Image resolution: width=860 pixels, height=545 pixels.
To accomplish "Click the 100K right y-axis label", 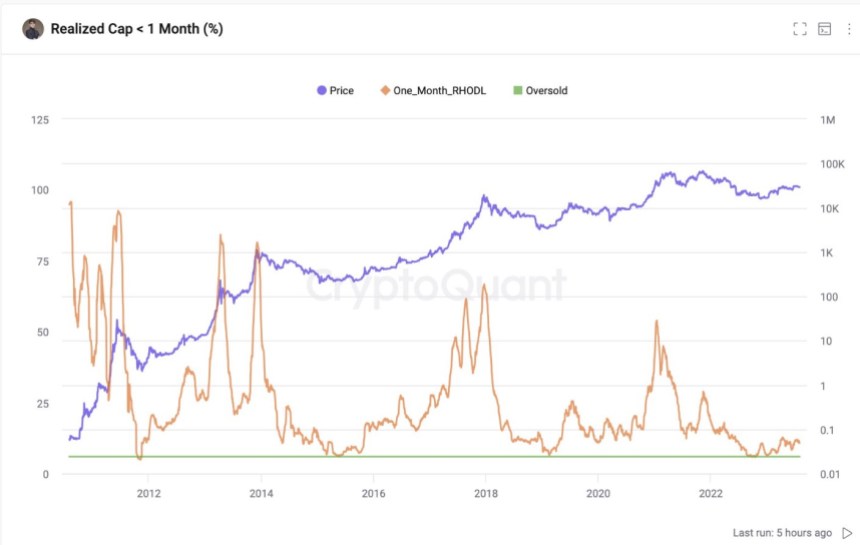I will (x=832, y=164).
